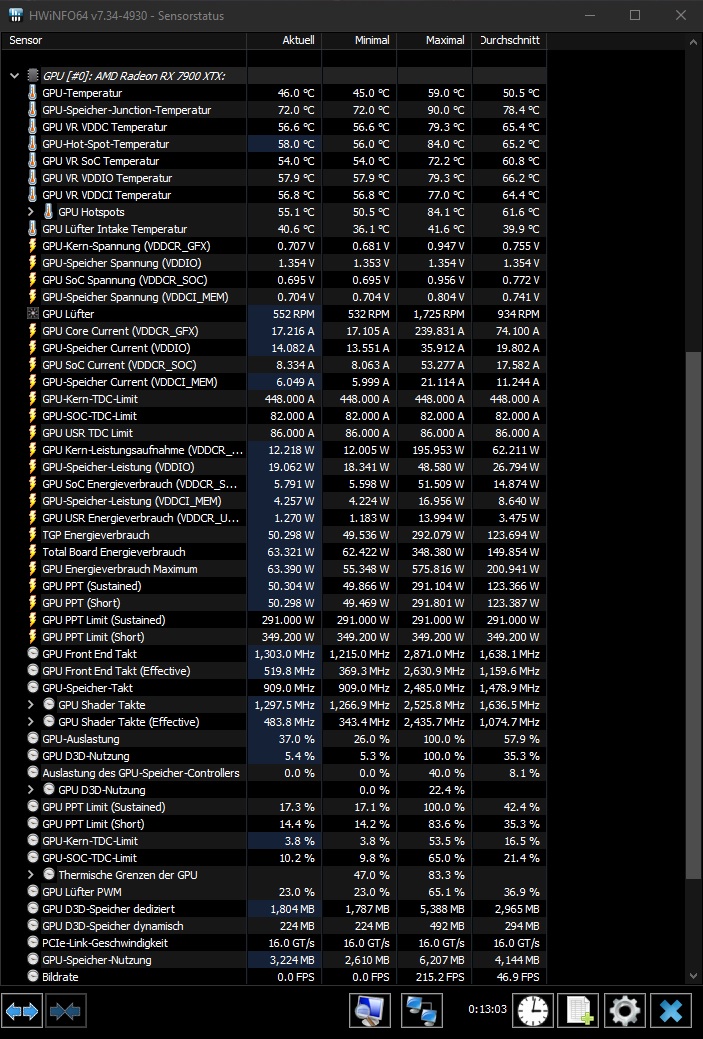The height and width of the screenshot is (1039, 703).
Task: Click the GPU chip icon in group header
Action: pyautogui.click(x=32, y=76)
